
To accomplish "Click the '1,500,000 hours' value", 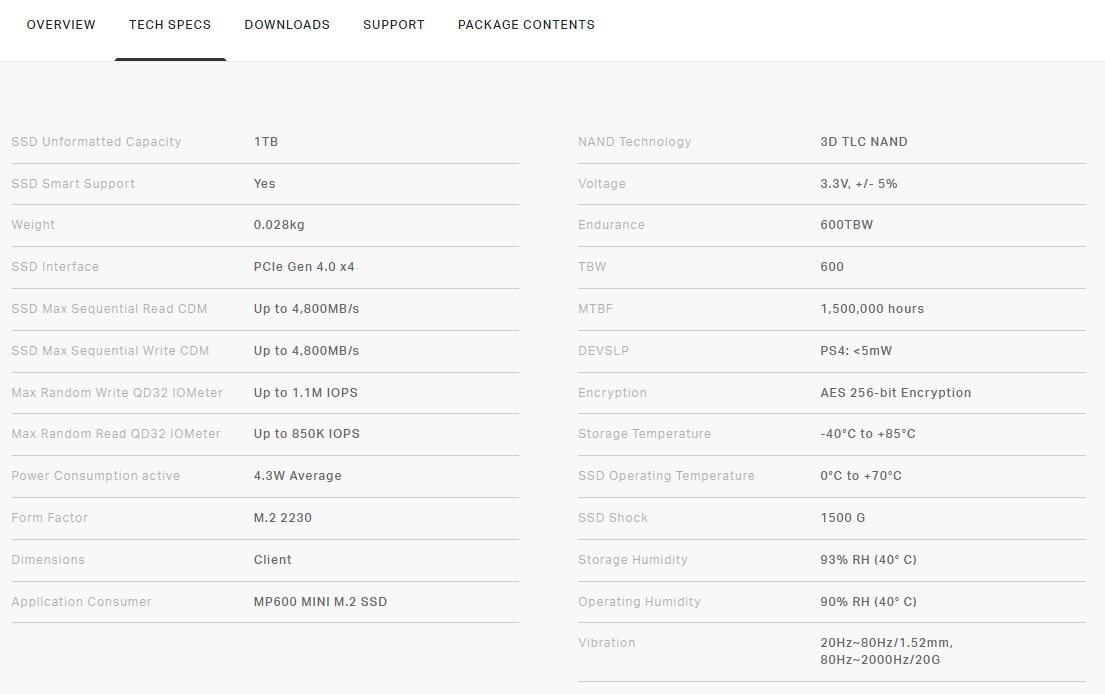I will tap(872, 309).
